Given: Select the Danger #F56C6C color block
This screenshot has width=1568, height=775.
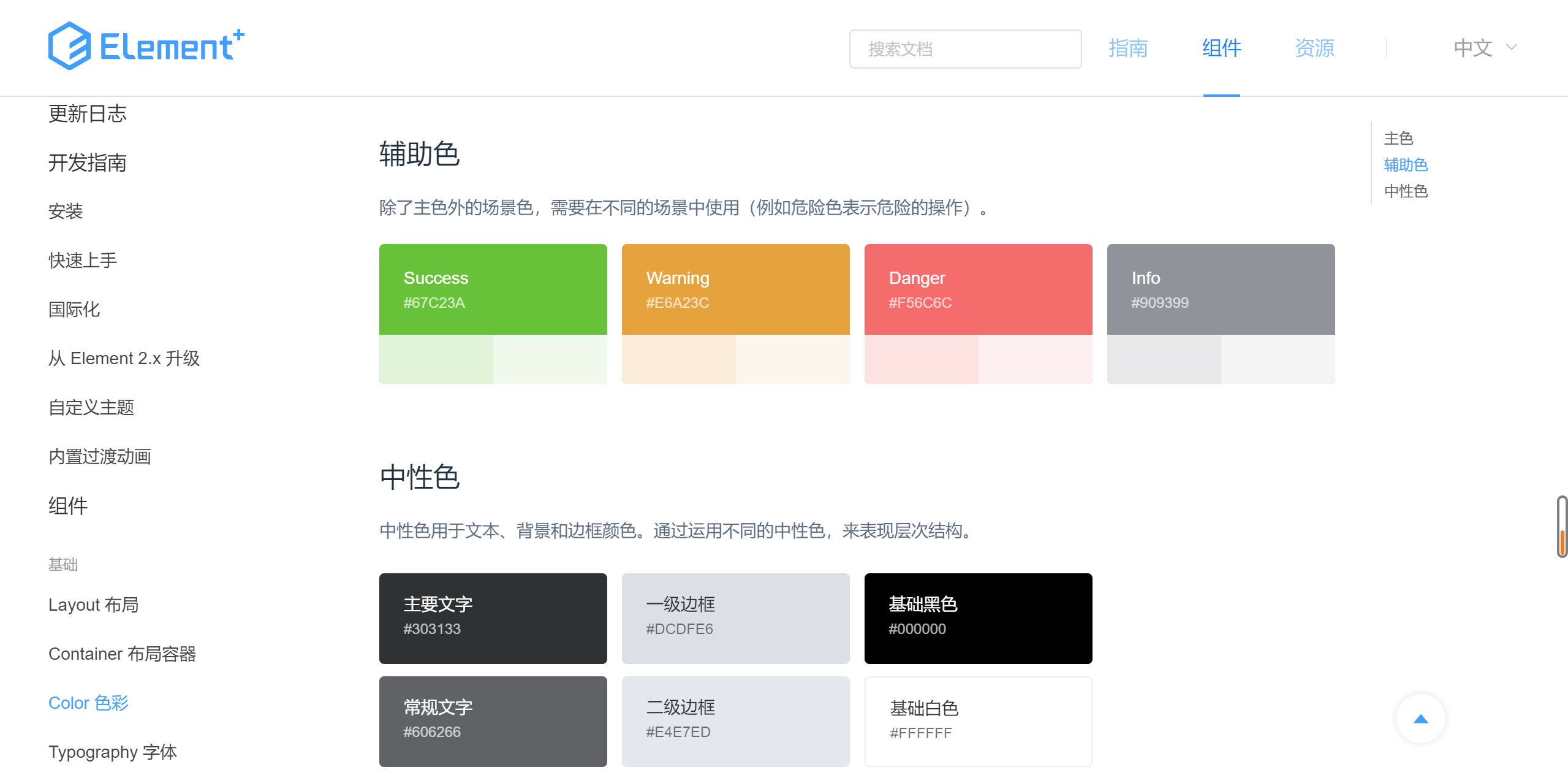Looking at the screenshot, I should [x=978, y=289].
